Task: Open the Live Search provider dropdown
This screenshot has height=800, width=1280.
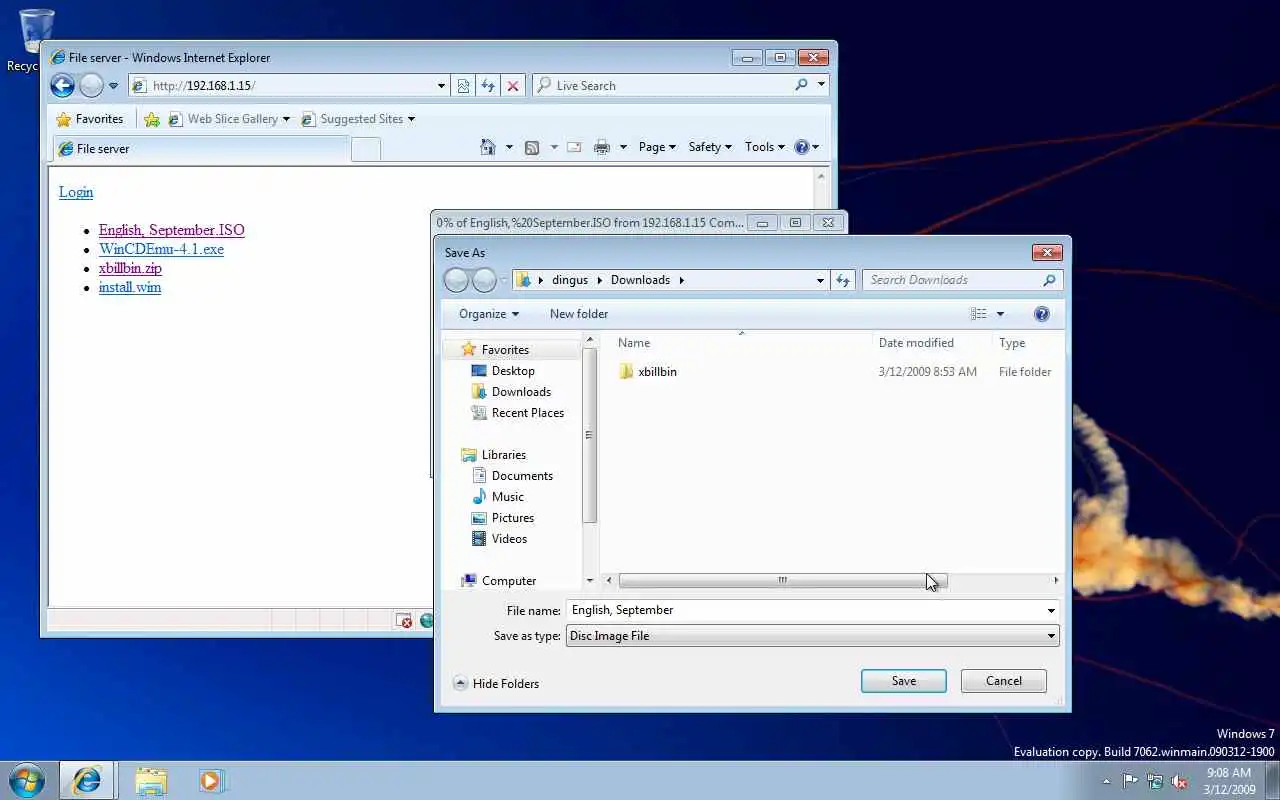Action: click(x=822, y=85)
